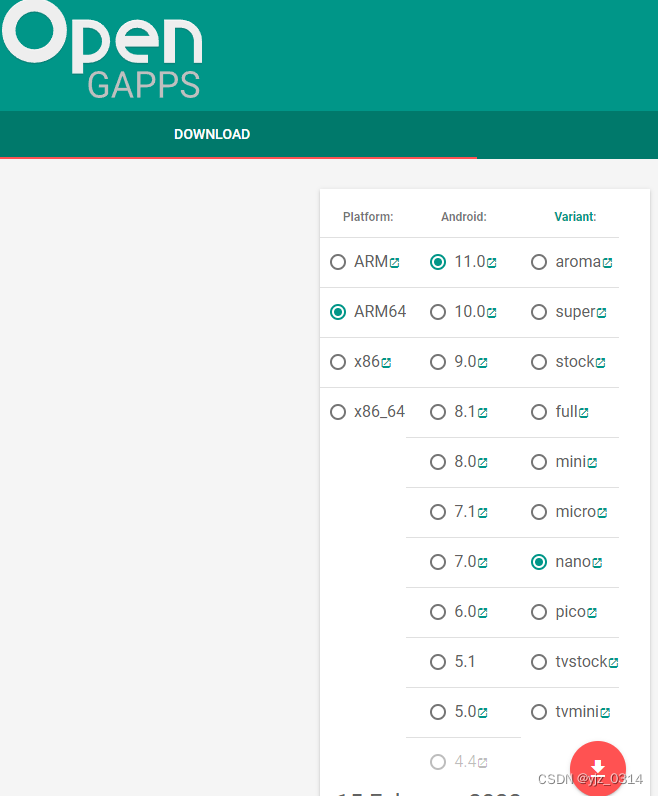This screenshot has height=796, width=658.
Task: Choose Android 8.0 radio button
Action: pyautogui.click(x=438, y=462)
